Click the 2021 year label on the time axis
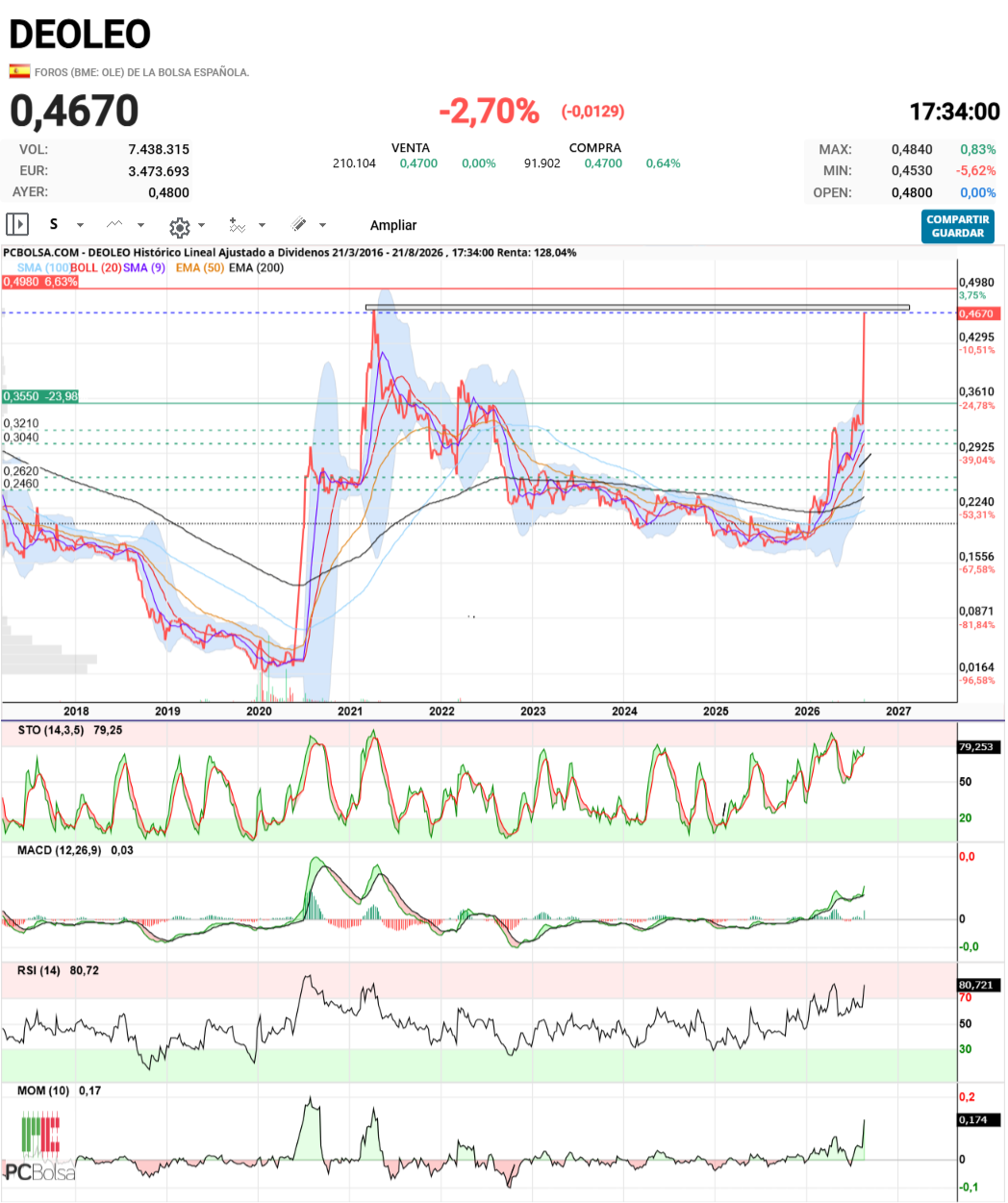Screen dimensions: 1008x1203 click(350, 712)
